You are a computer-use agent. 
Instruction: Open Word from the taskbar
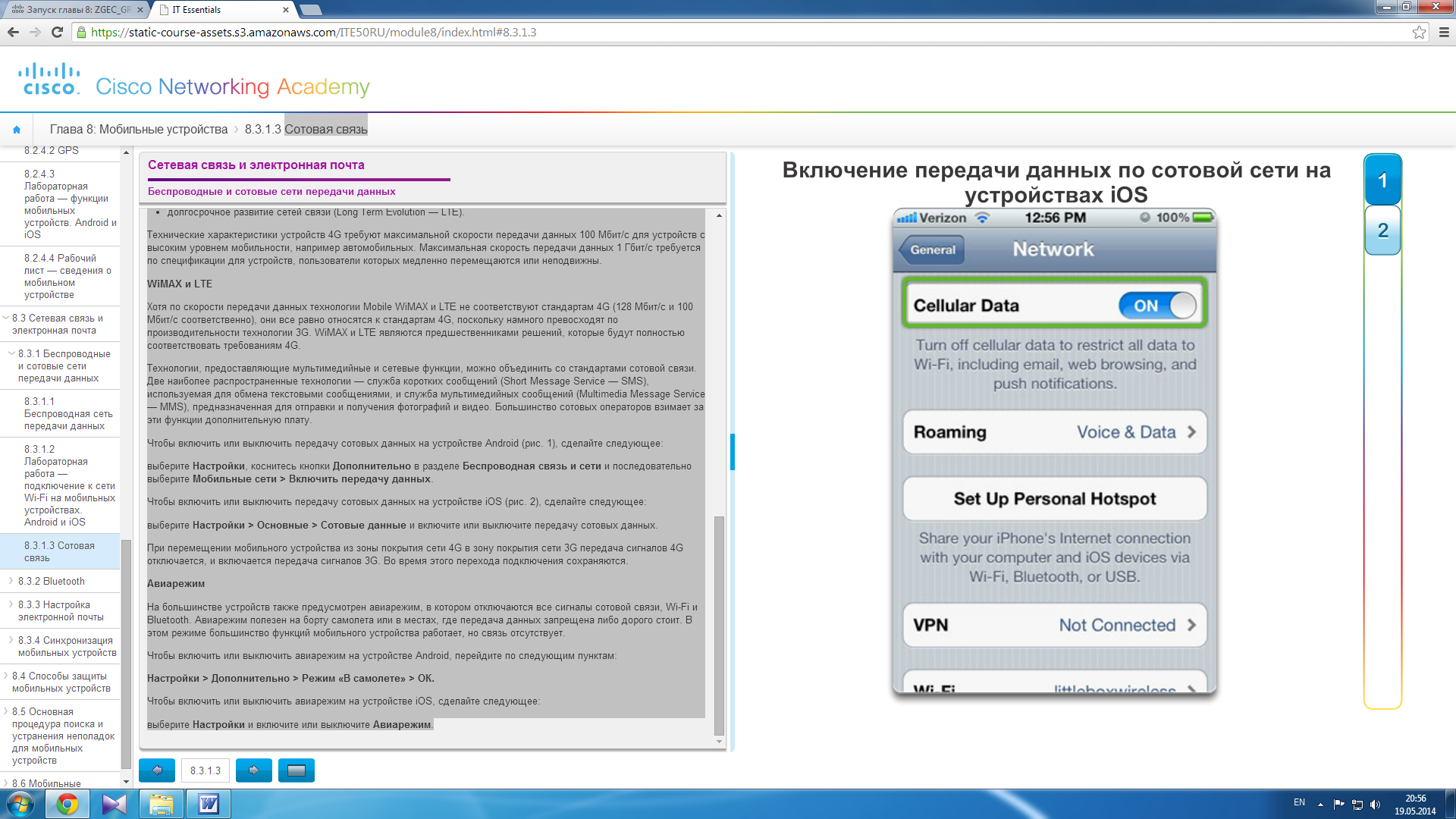209,804
